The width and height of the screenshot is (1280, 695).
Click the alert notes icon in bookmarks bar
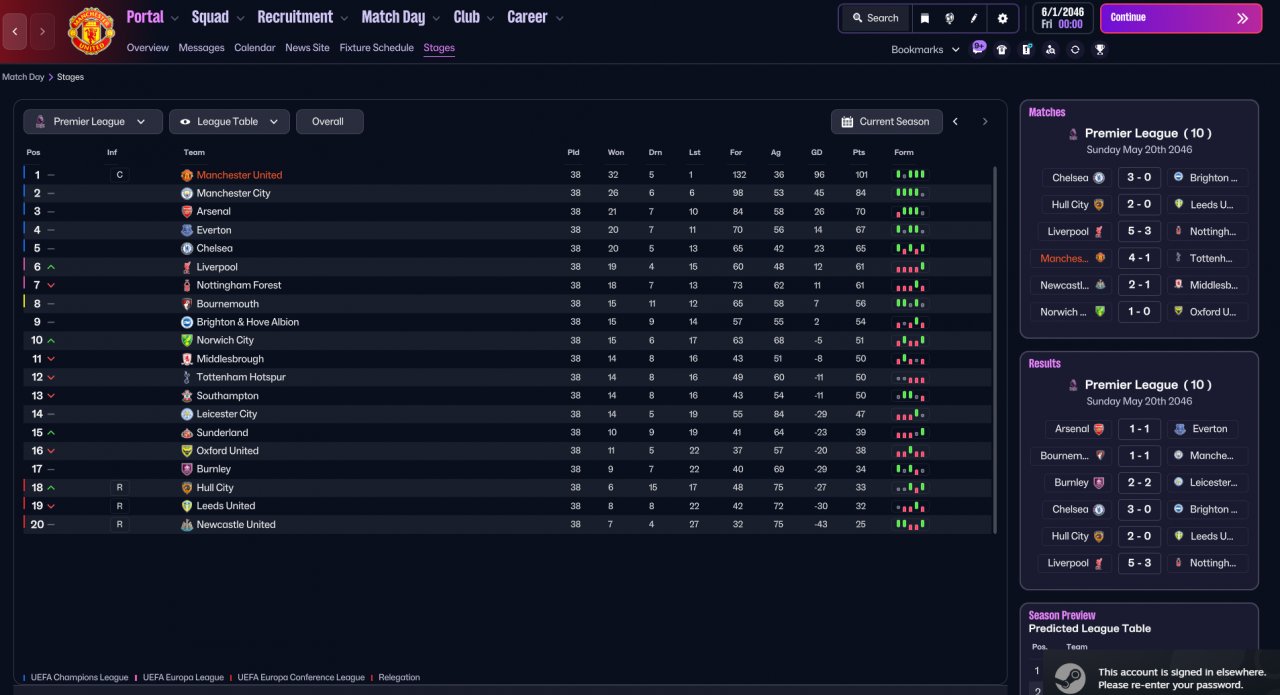tap(1026, 49)
